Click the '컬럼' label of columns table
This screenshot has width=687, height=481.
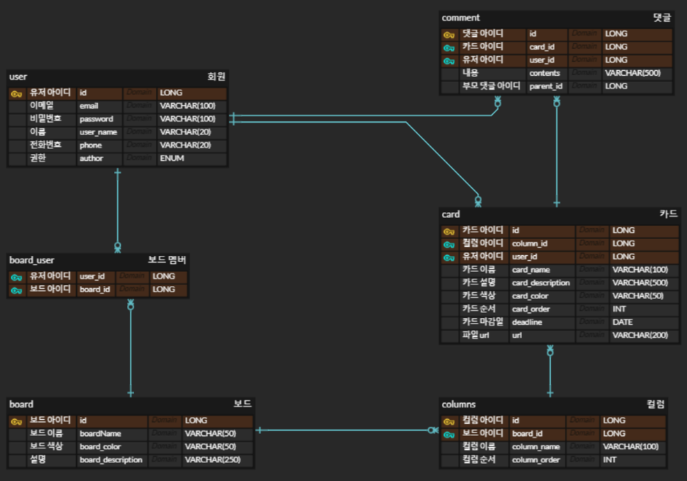656,404
